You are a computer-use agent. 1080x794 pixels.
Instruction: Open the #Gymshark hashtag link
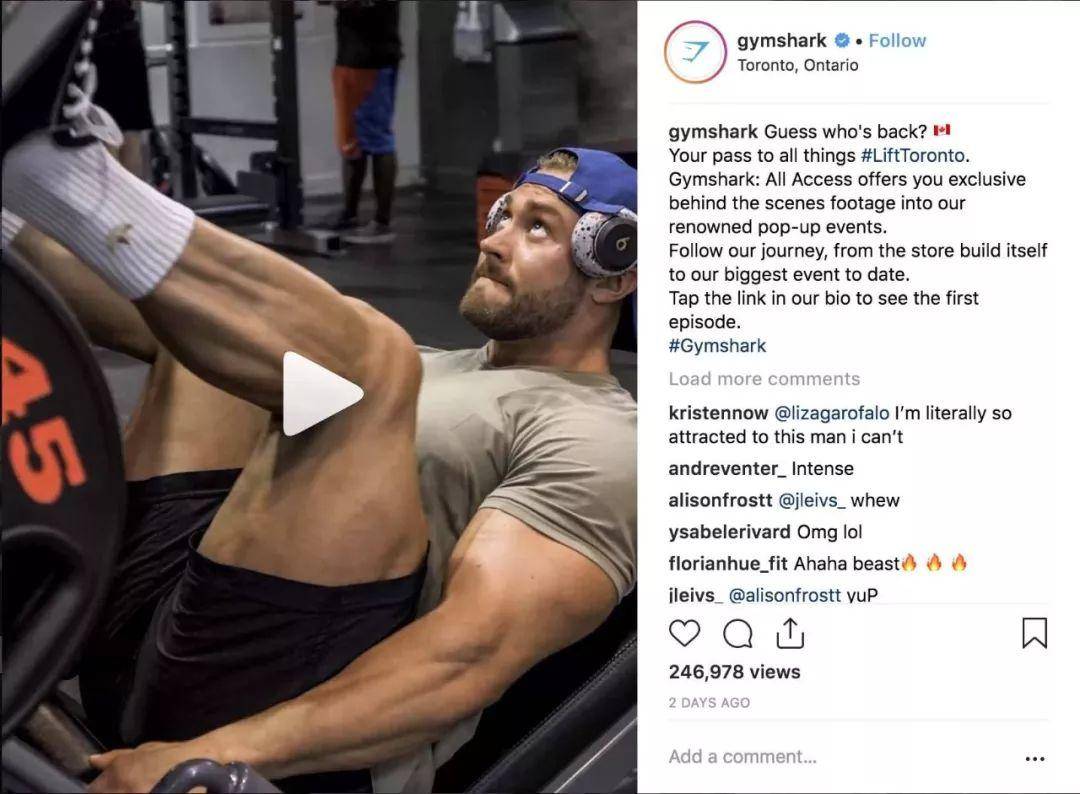717,346
